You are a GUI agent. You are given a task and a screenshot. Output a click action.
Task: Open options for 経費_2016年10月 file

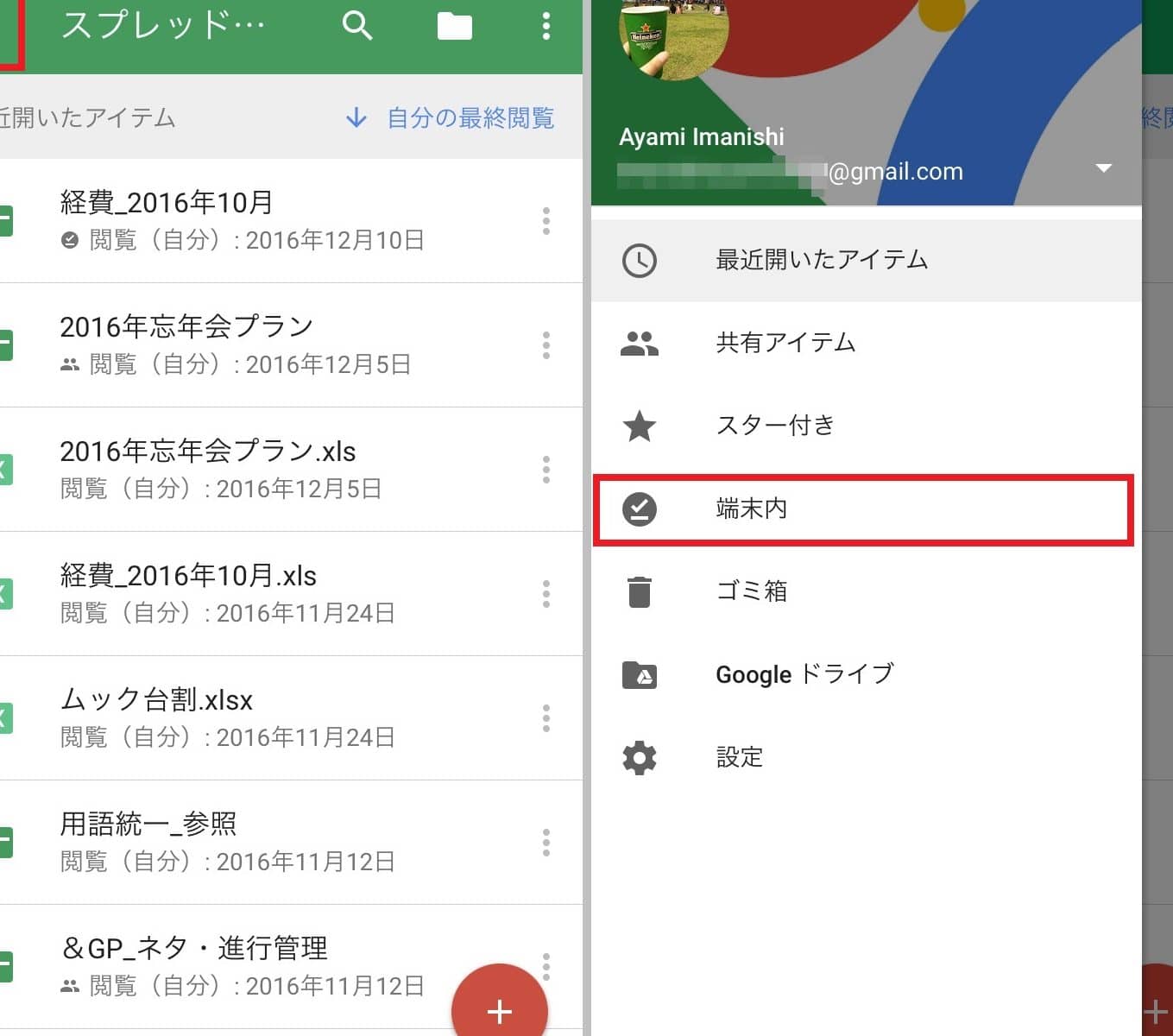(546, 221)
